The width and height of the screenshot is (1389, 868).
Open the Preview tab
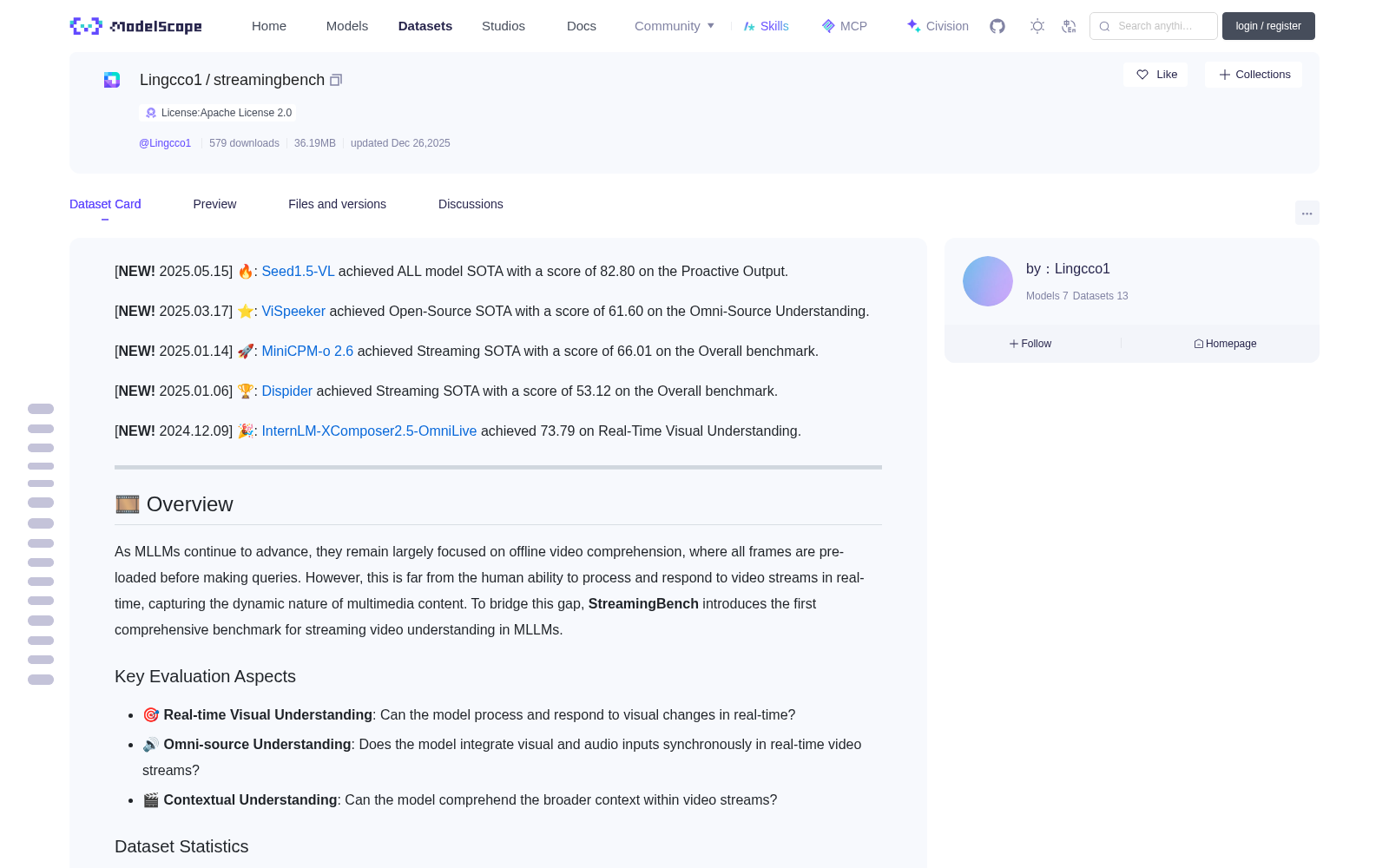214,204
